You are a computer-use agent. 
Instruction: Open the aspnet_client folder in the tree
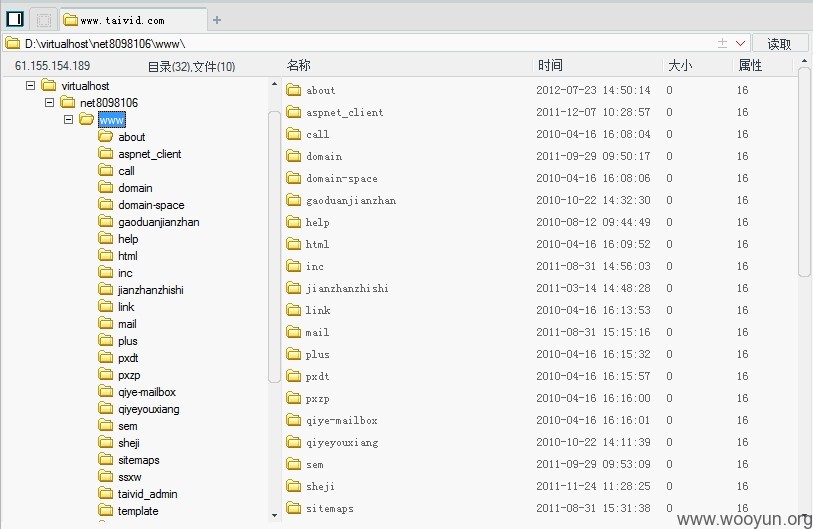pos(139,154)
